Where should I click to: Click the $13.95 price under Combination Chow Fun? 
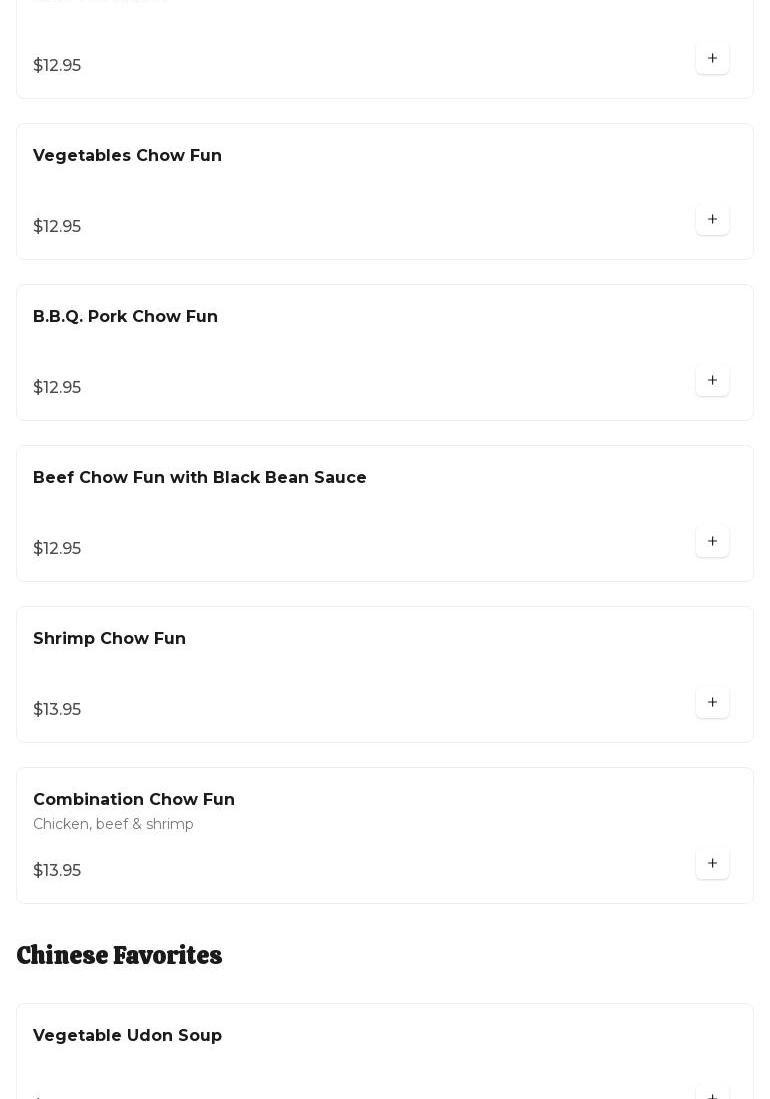tap(57, 871)
